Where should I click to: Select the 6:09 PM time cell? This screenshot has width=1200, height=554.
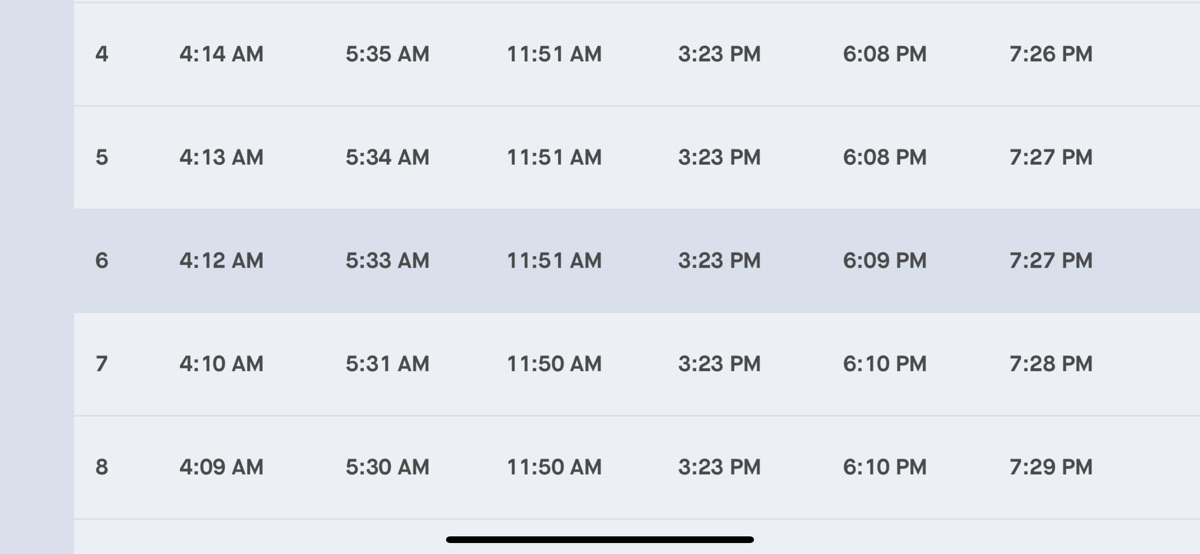[x=884, y=261]
